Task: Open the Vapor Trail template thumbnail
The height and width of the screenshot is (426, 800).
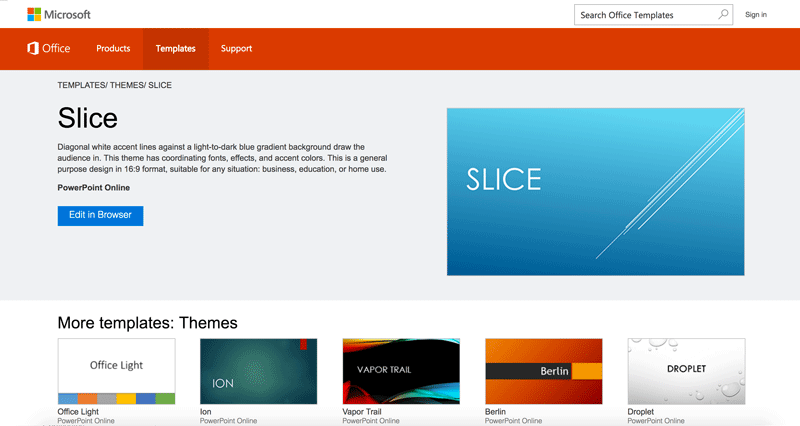Action: [x=401, y=371]
